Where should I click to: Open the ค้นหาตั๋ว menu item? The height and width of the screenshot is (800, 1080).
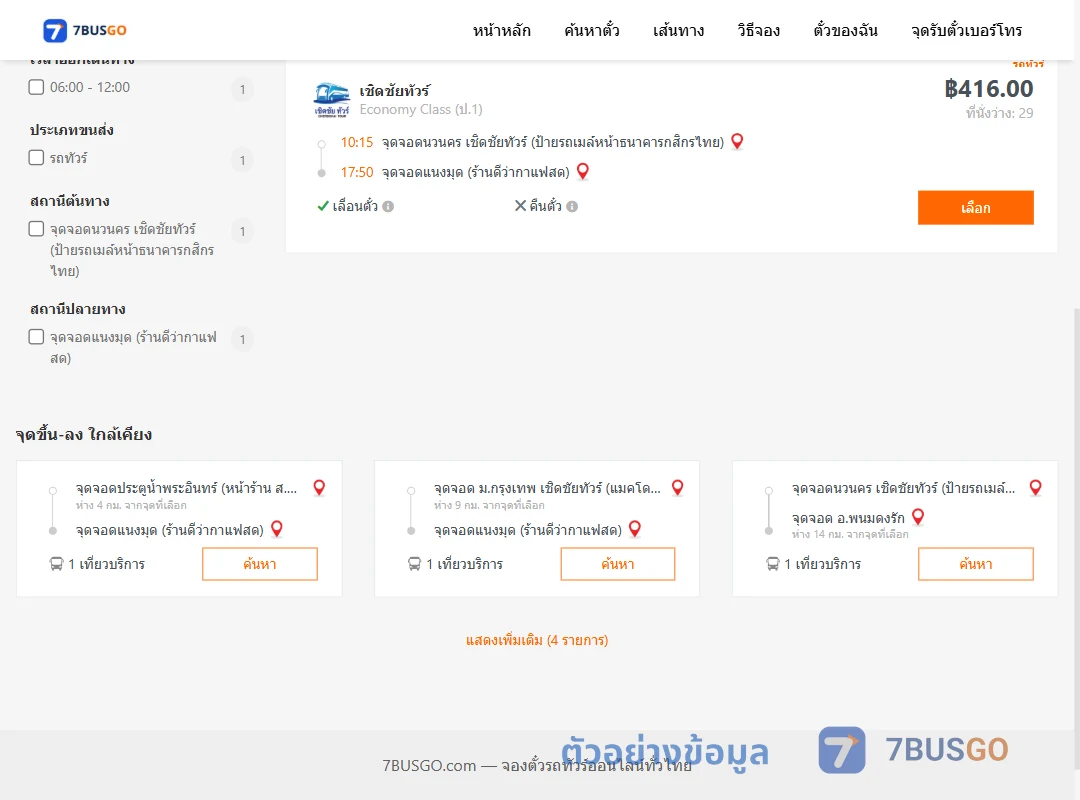pyautogui.click(x=592, y=30)
